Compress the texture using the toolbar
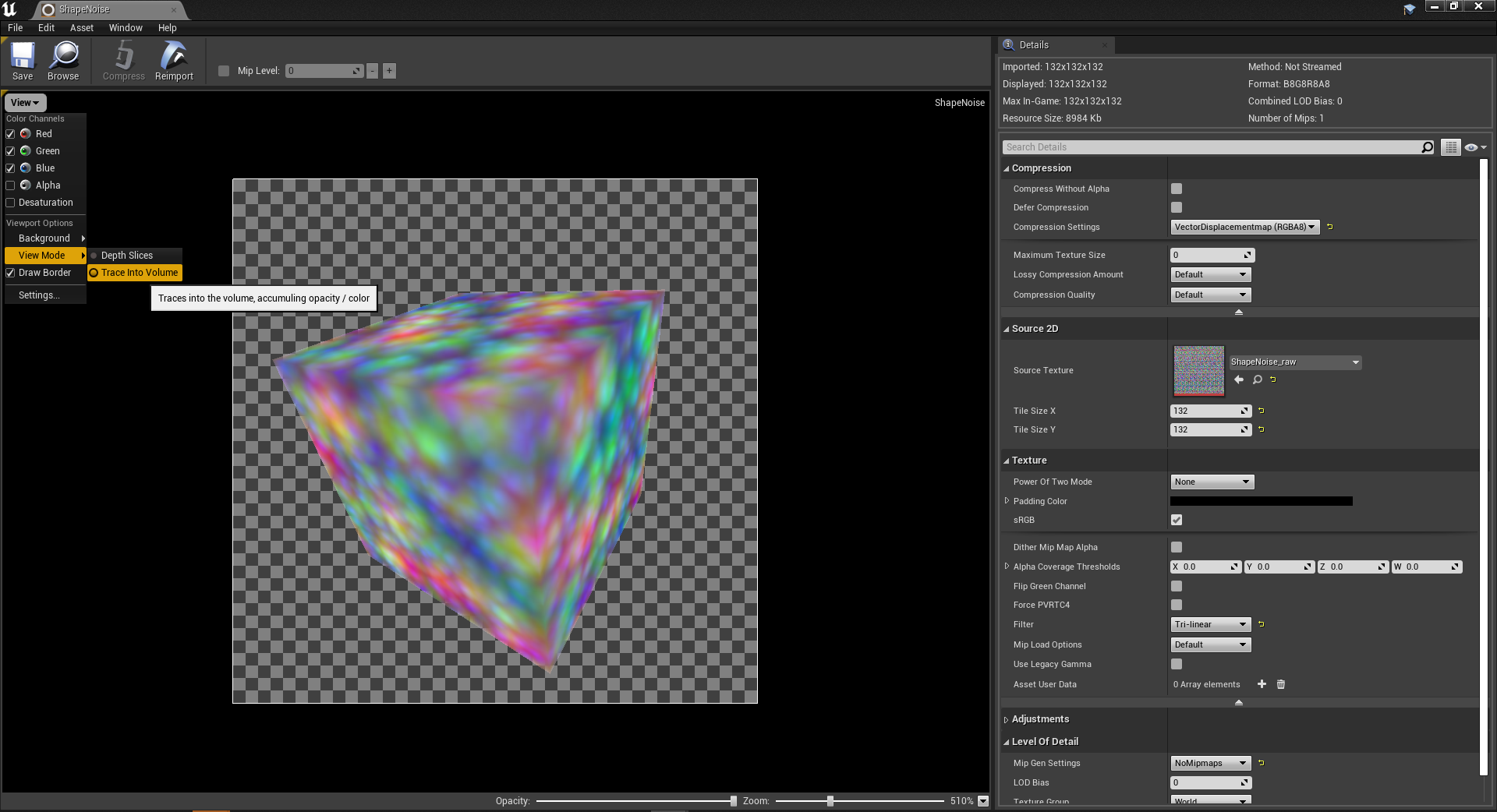This screenshot has width=1497, height=812. [122, 61]
